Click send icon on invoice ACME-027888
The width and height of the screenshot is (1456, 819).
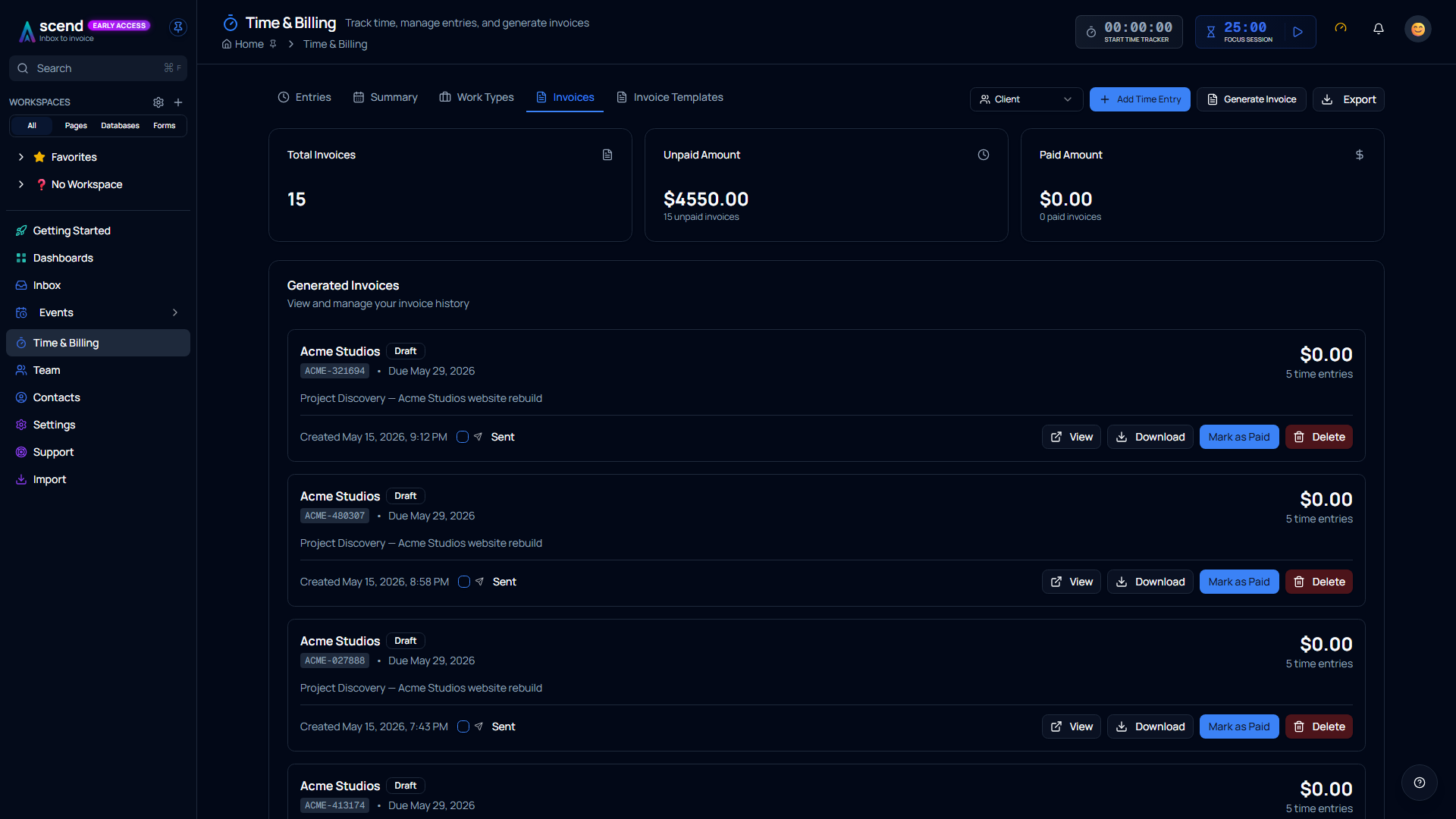[479, 726]
